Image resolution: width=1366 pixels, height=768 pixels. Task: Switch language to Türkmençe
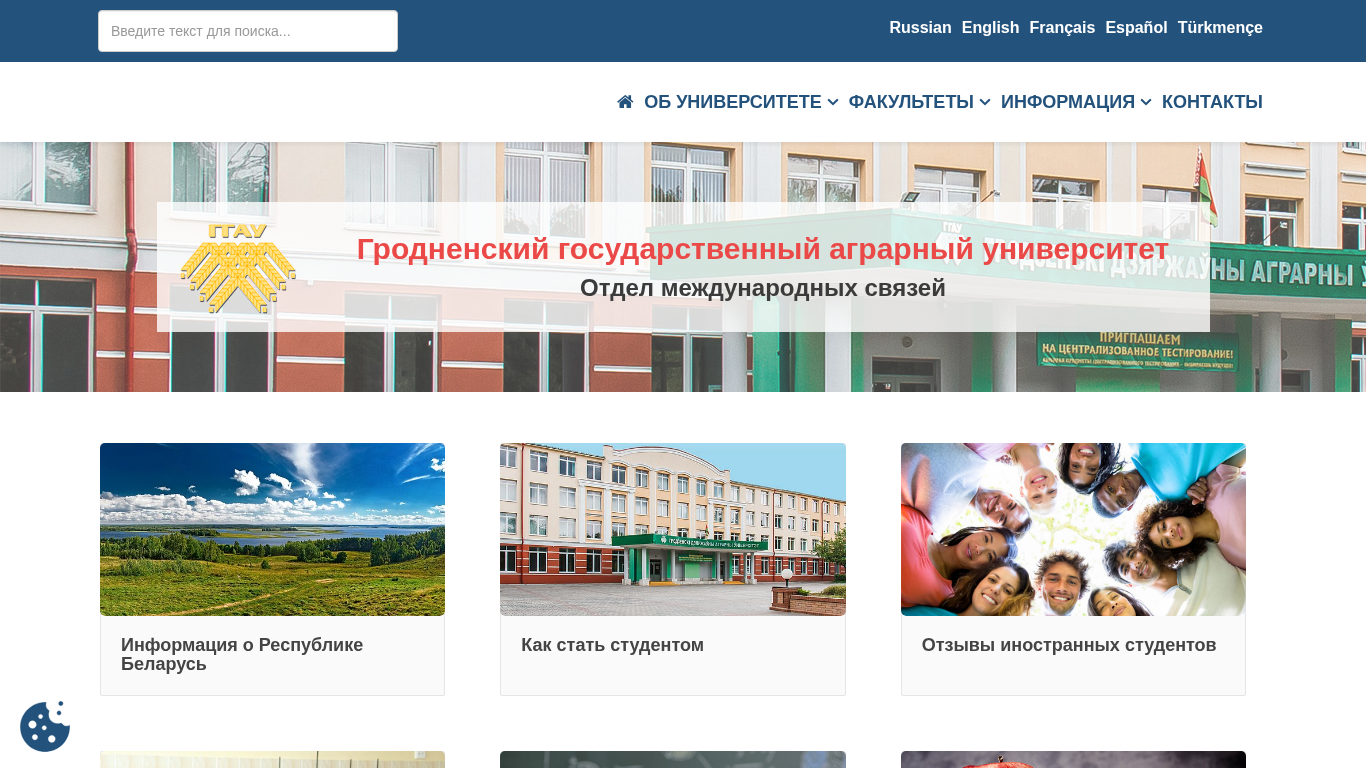pos(1220,28)
